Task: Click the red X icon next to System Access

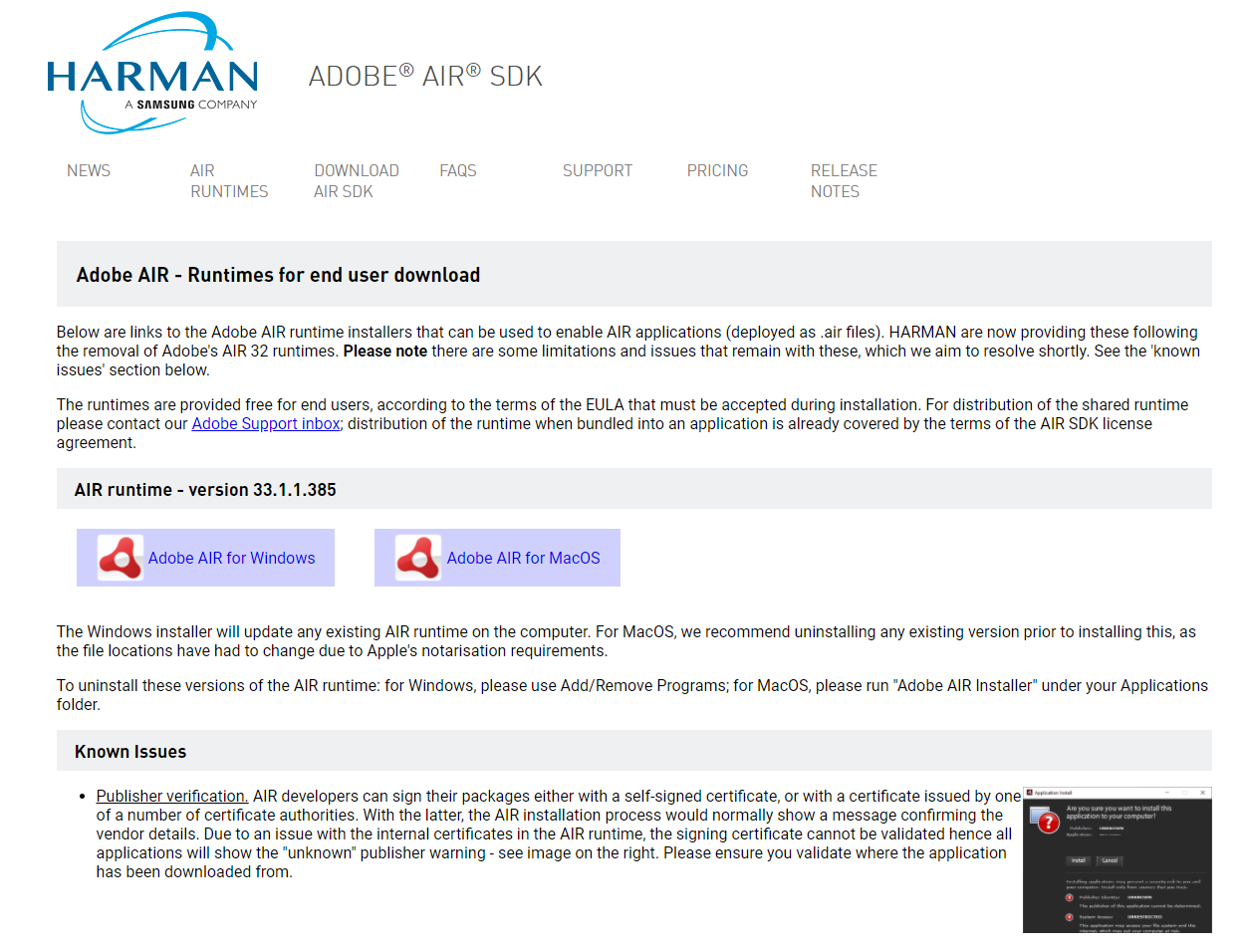Action: (1070, 917)
